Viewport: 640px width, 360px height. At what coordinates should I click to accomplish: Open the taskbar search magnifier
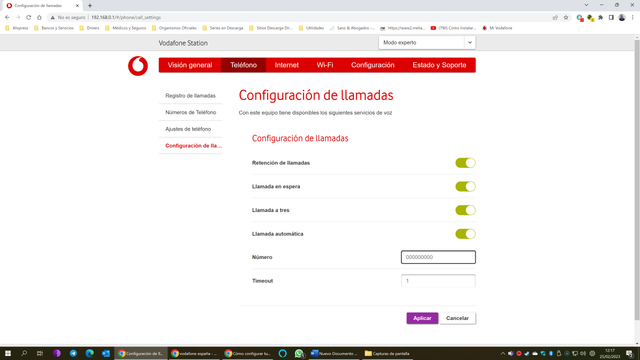(24, 353)
